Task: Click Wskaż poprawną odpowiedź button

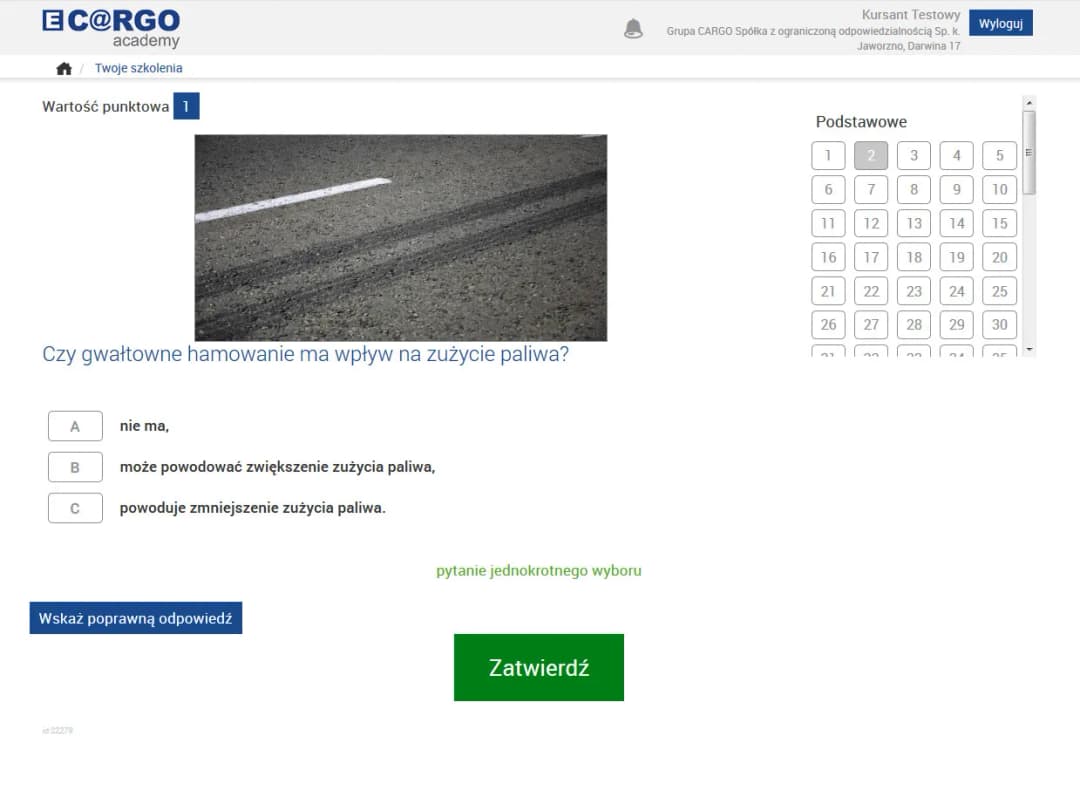Action: 136,618
